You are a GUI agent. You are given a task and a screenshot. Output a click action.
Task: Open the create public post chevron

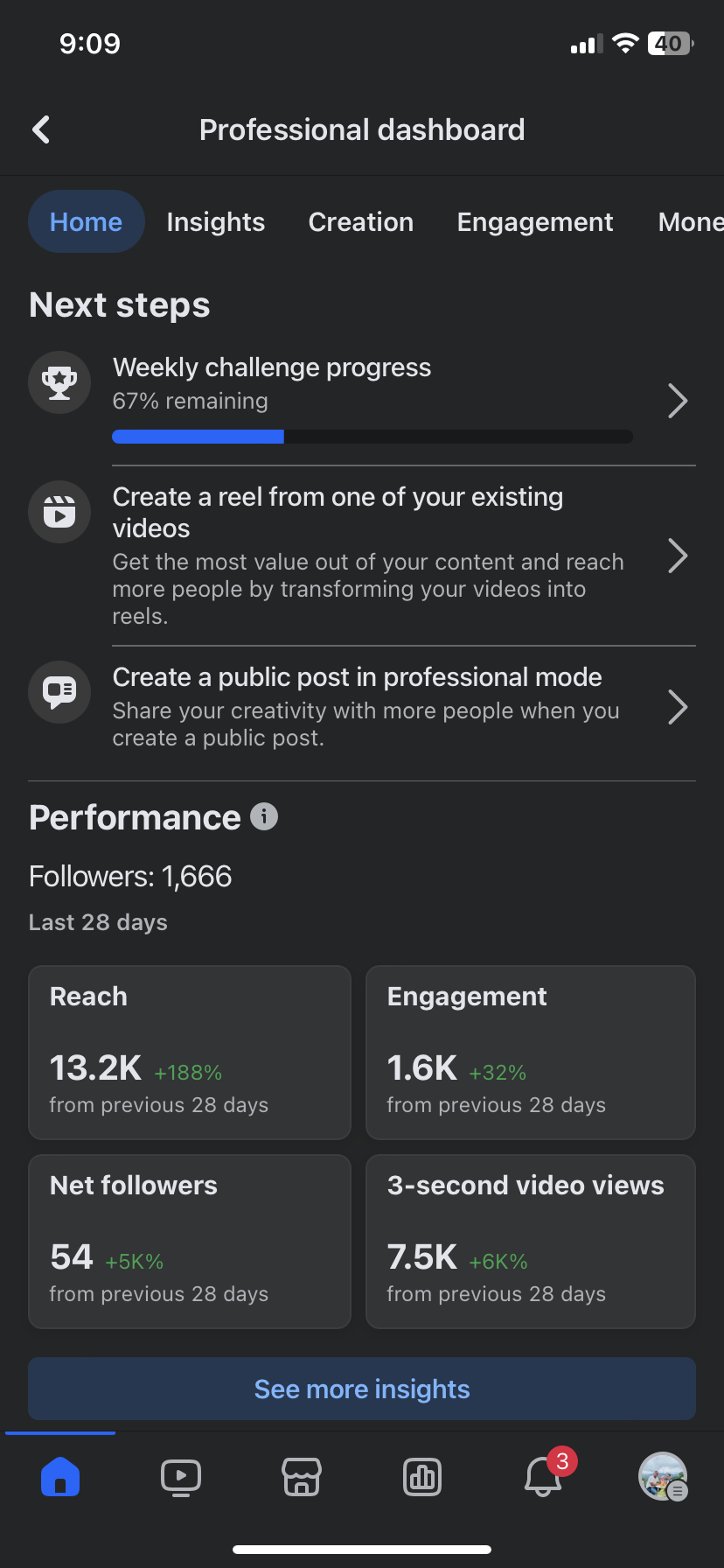click(678, 707)
